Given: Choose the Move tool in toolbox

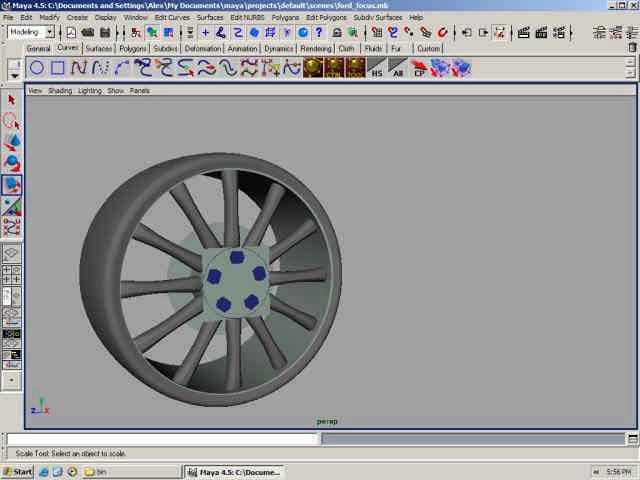Looking at the screenshot, I should coord(12,142).
